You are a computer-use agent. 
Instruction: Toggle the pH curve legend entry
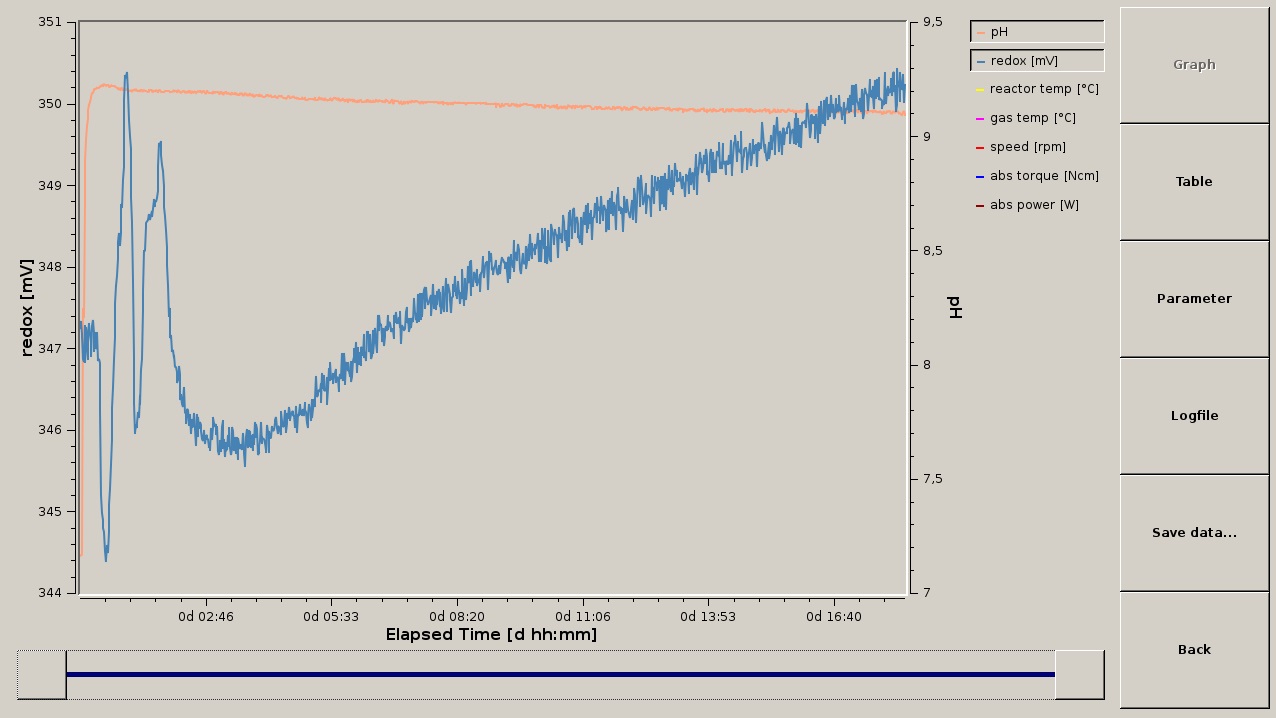tap(1036, 31)
